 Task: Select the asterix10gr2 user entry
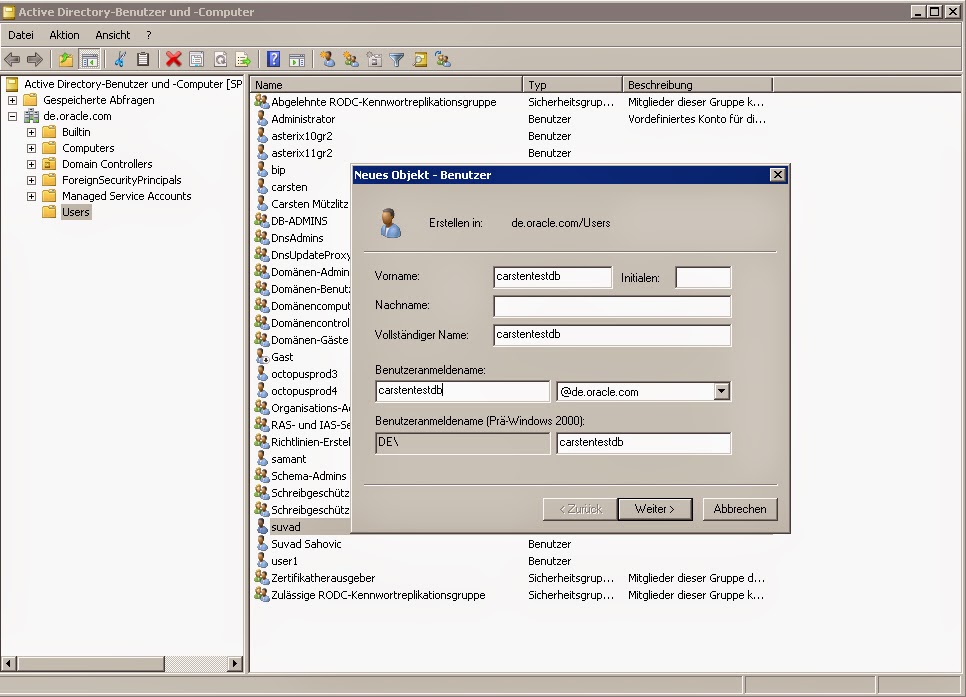[x=301, y=136]
